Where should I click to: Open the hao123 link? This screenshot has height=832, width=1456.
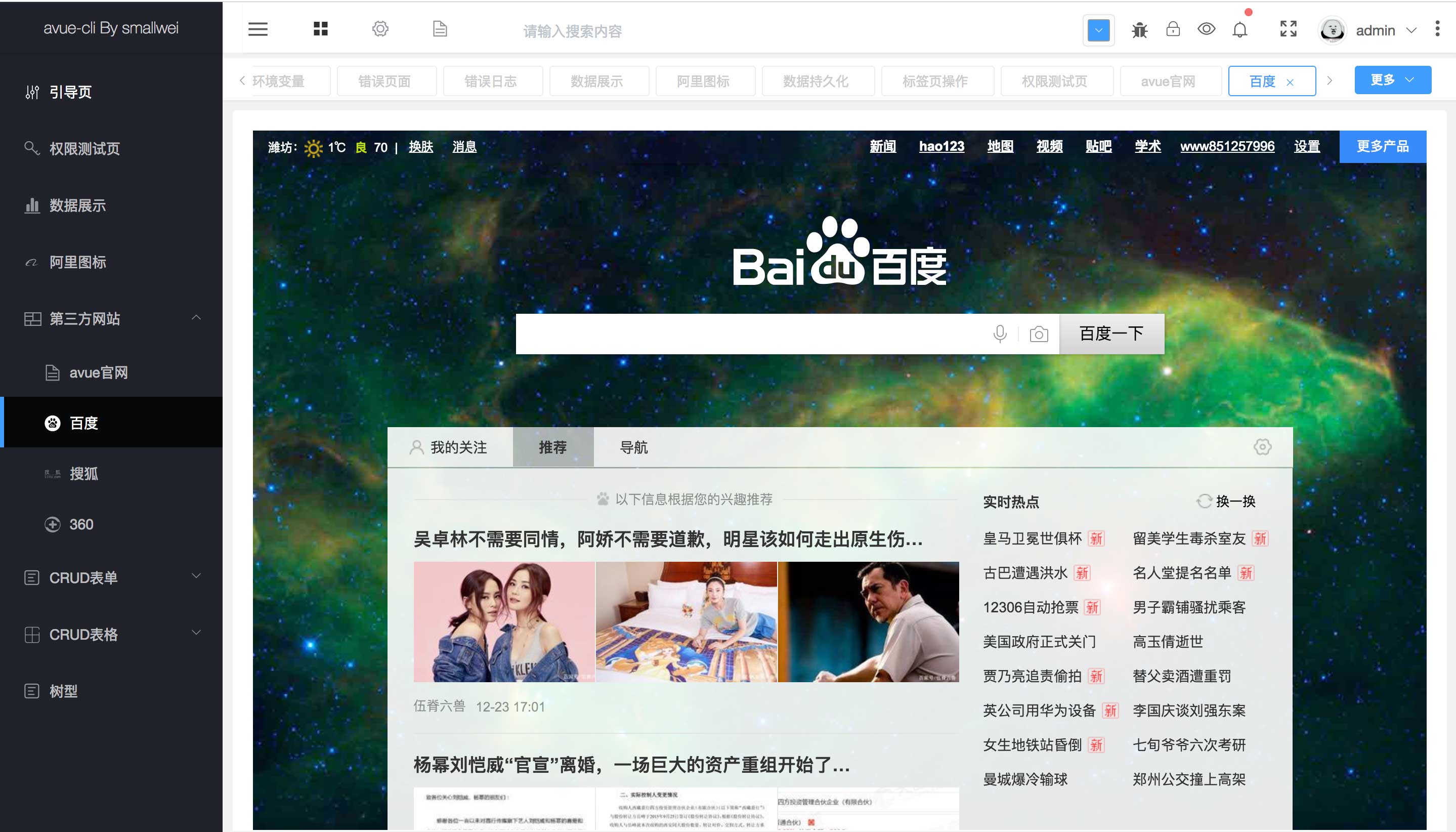pos(941,146)
